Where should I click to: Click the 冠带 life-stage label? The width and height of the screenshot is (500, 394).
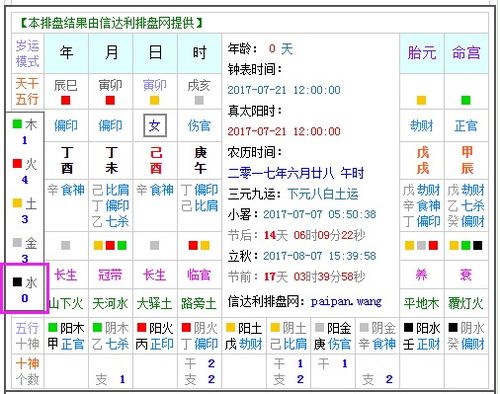[x=110, y=275]
